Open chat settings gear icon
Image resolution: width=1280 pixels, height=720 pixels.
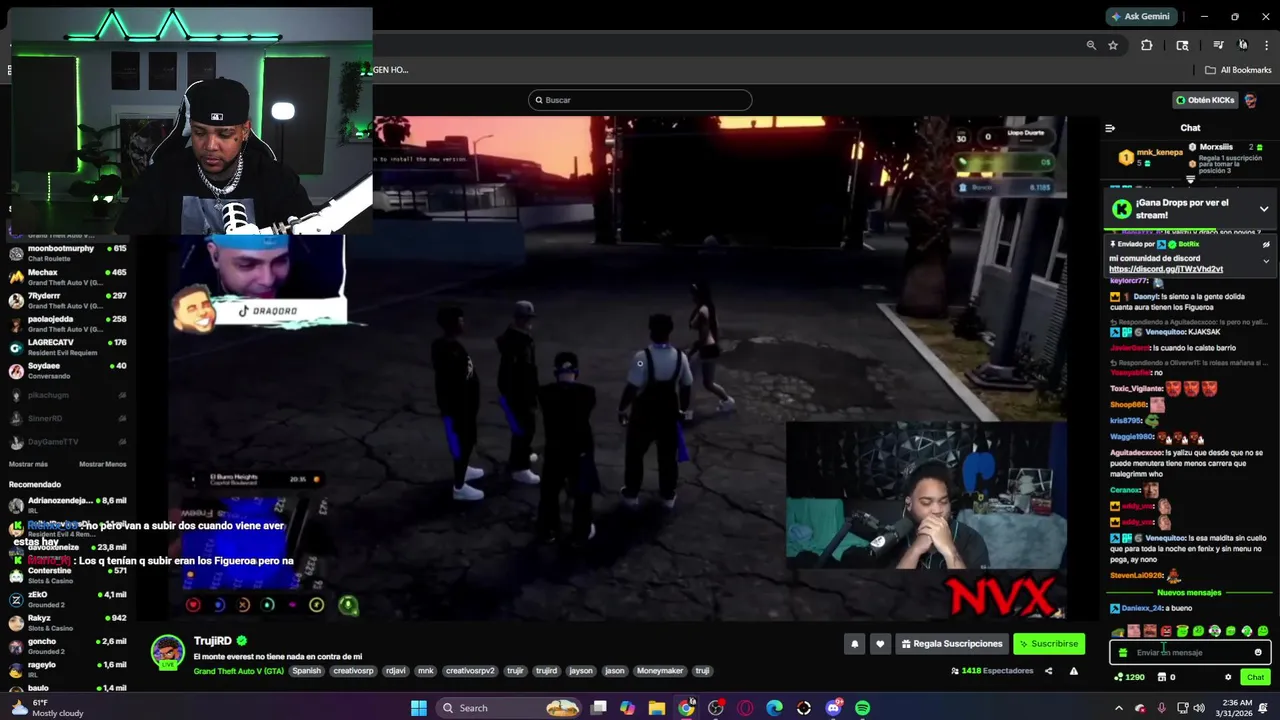tap(1228, 677)
